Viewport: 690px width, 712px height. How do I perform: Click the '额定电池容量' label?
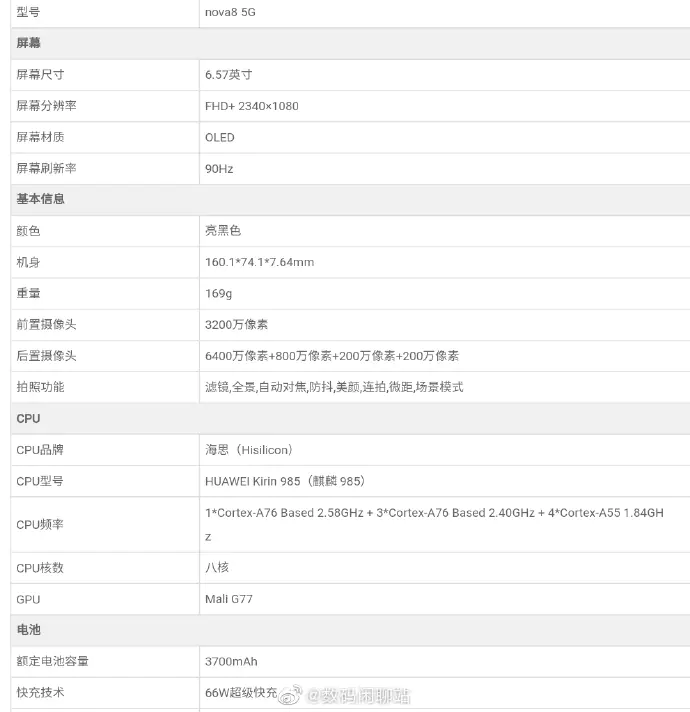click(52, 661)
